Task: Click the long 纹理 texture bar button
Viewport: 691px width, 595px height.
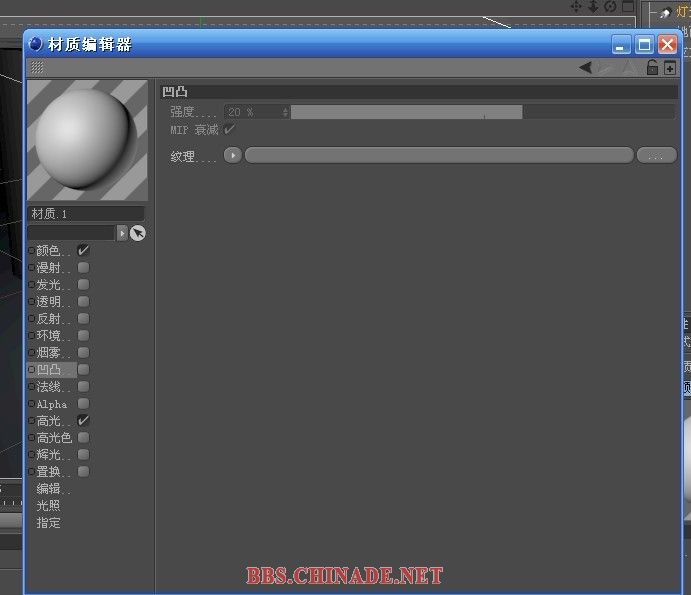Action: pyautogui.click(x=439, y=156)
